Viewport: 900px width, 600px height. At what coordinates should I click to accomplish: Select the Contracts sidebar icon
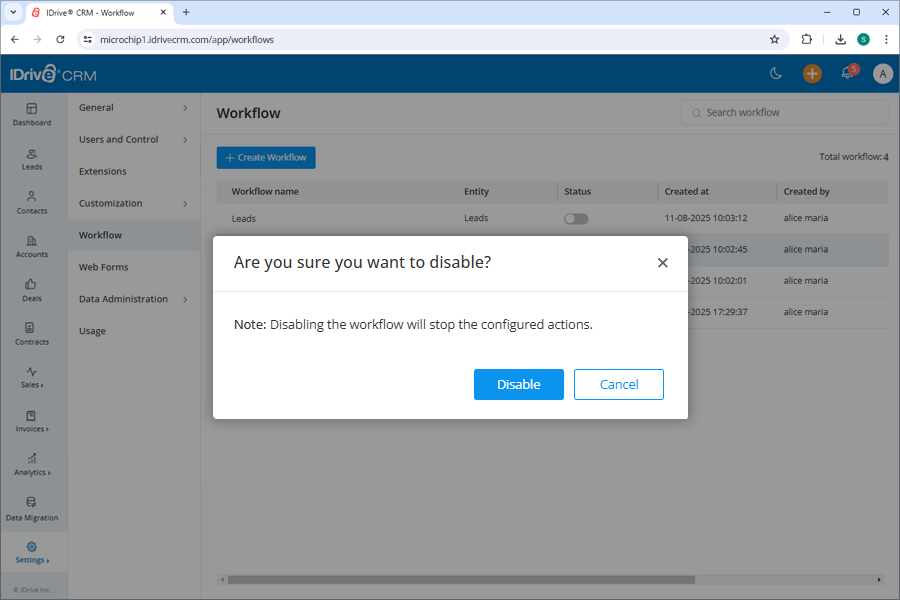(32, 336)
